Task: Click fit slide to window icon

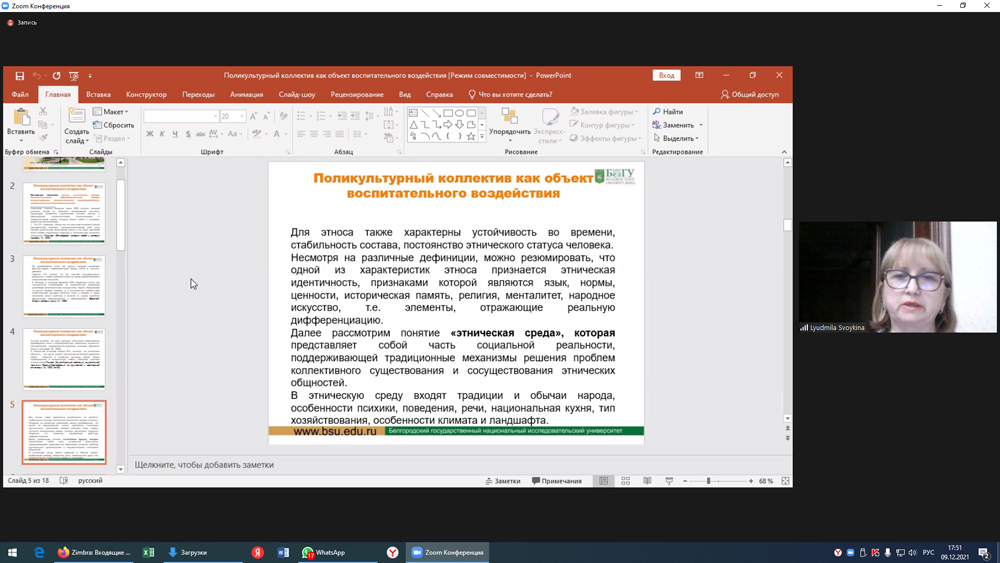Action: point(785,481)
